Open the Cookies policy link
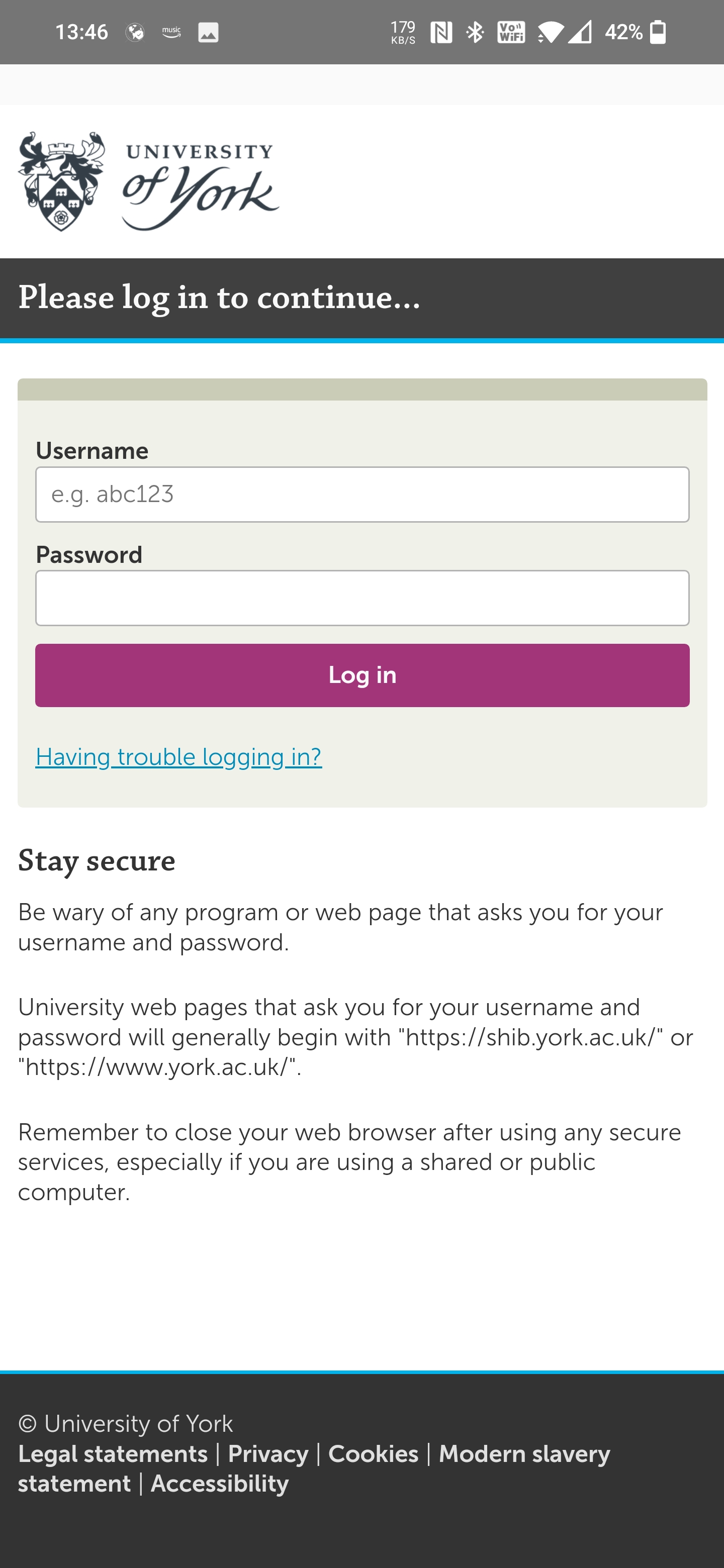Screen dimensions: 724x1568 click(x=375, y=1453)
